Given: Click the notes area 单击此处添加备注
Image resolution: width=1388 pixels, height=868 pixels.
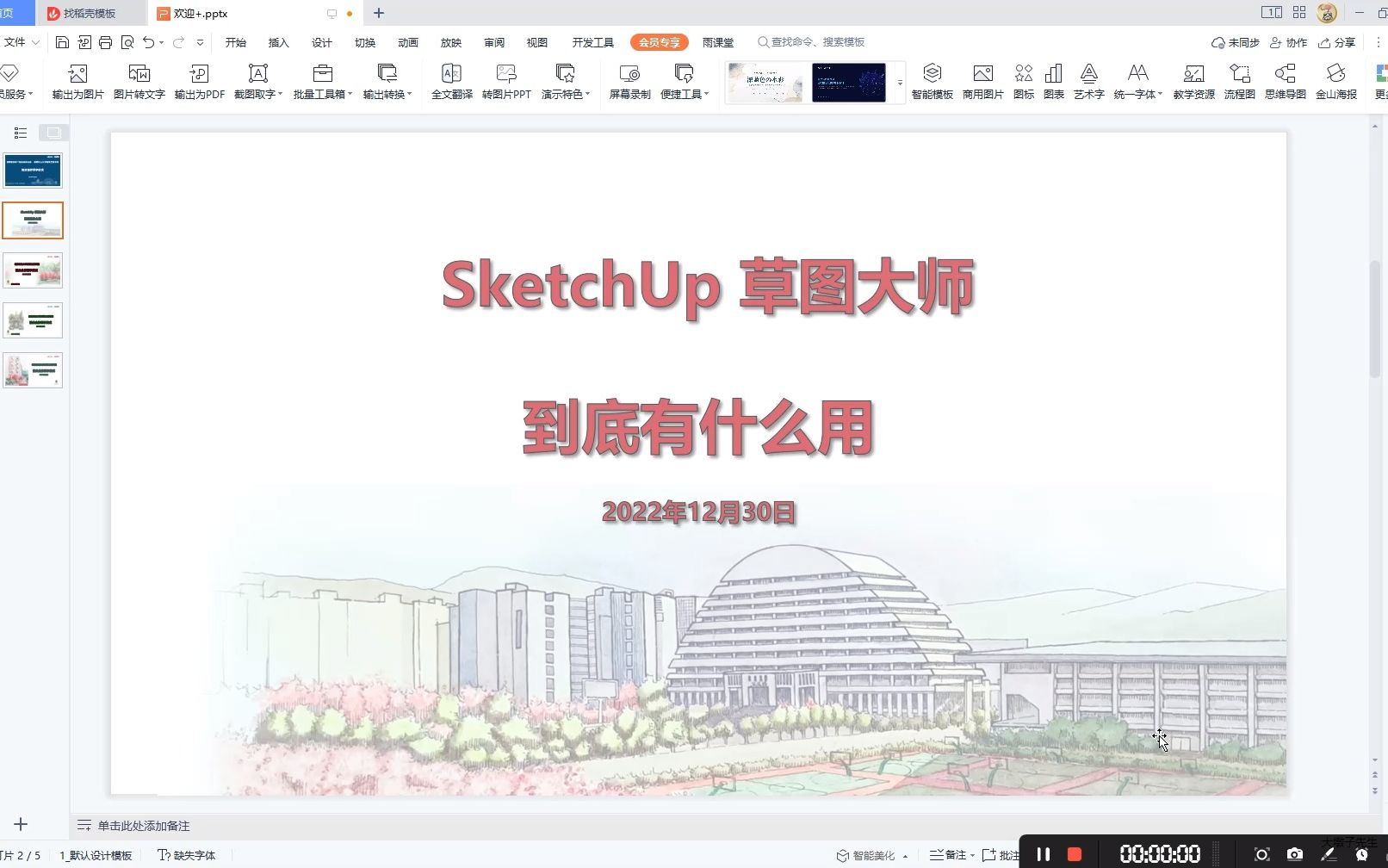Looking at the screenshot, I should (143, 826).
